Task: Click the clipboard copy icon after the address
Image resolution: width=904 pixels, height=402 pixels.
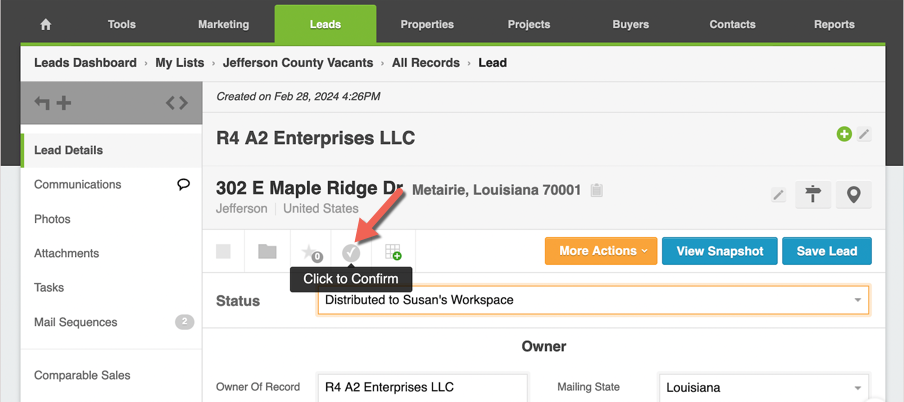Action: pyautogui.click(x=597, y=190)
